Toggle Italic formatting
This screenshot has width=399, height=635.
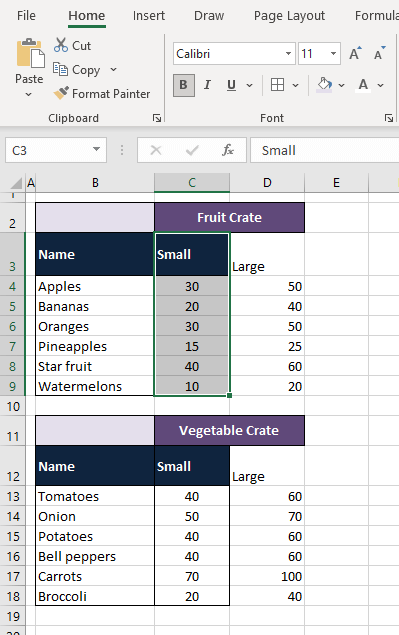click(x=207, y=85)
